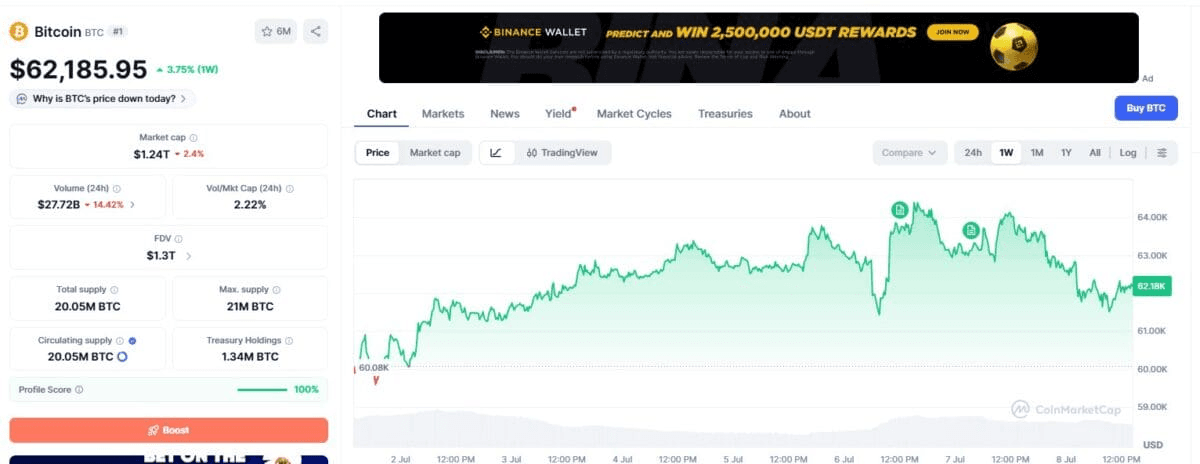Click the second news marker on chart
1200x464 pixels.
coord(971,230)
